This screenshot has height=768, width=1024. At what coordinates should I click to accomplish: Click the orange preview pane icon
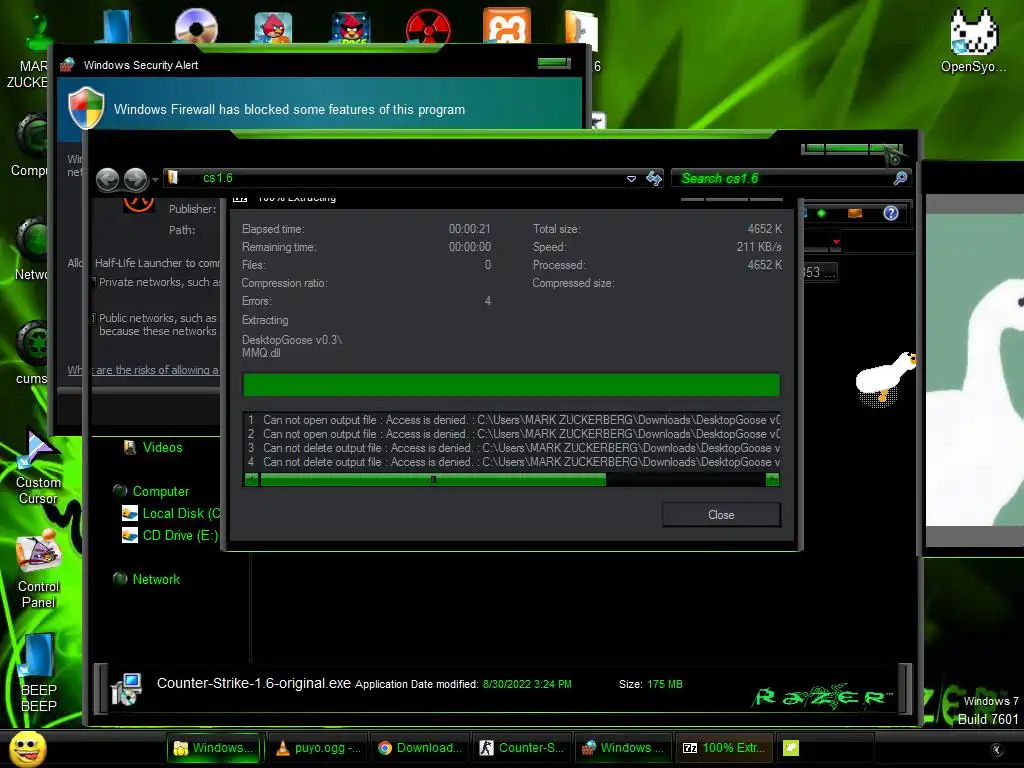coord(855,214)
